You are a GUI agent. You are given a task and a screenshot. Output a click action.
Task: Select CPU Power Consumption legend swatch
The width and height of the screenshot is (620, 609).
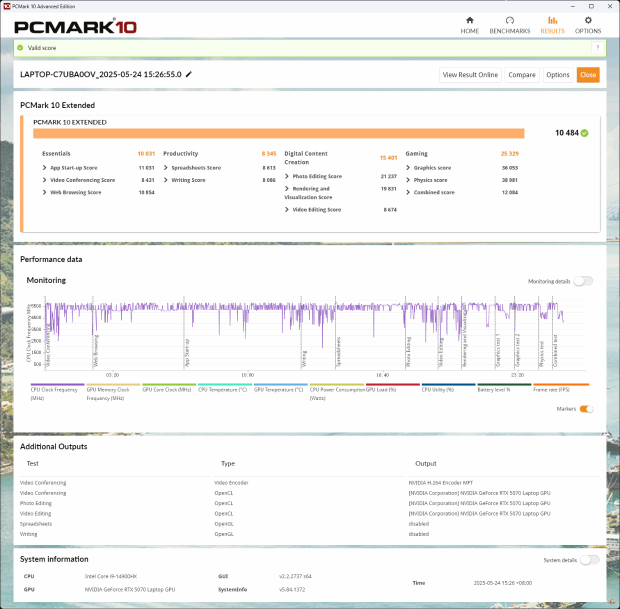(336, 384)
